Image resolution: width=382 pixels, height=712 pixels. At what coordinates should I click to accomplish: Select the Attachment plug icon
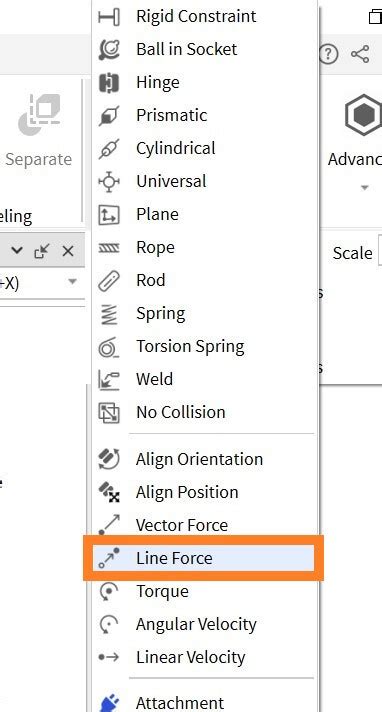click(x=109, y=702)
